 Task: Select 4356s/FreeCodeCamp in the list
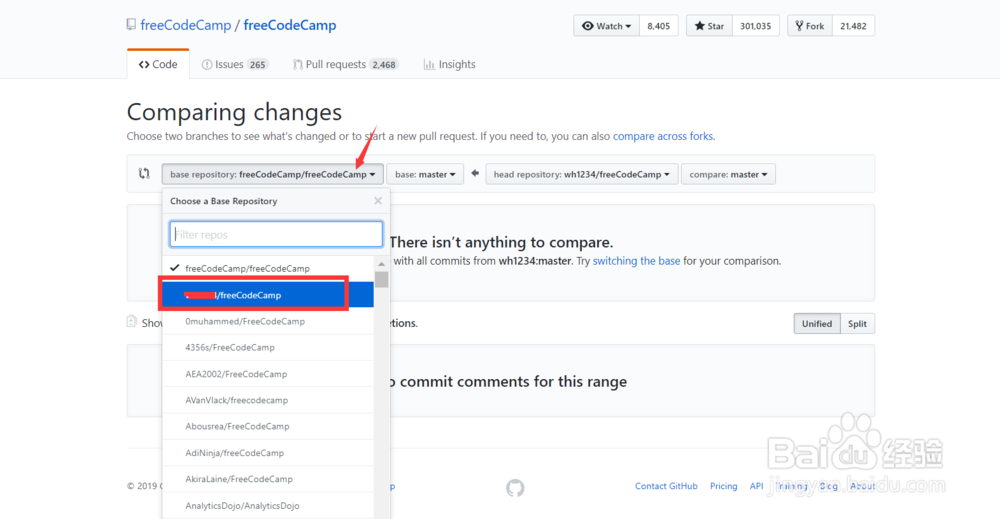click(268, 347)
